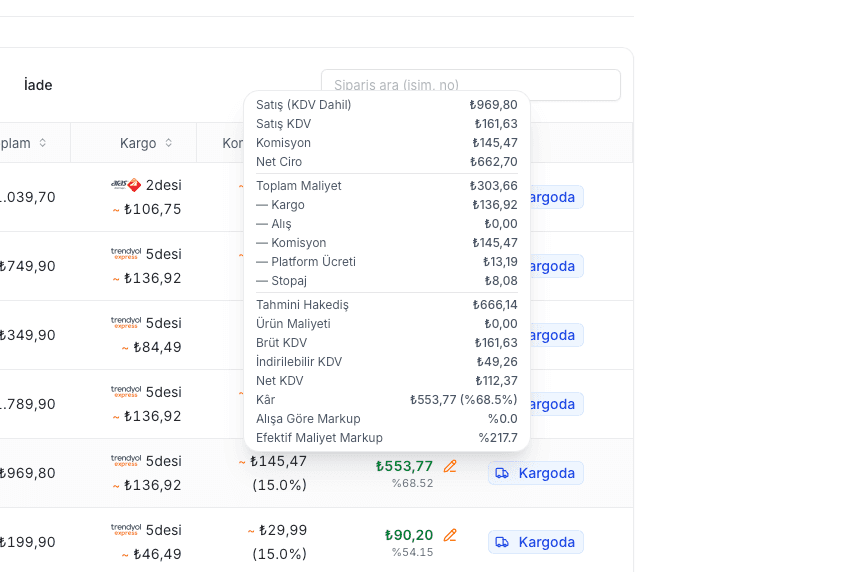Click profit percentage %68.52
Screen dimensions: 844x572
[x=412, y=483]
